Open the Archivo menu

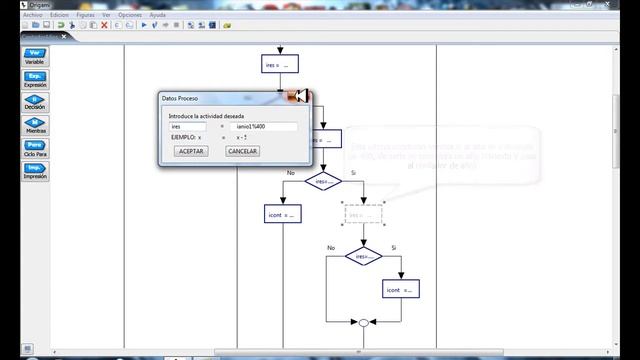[x=33, y=15]
